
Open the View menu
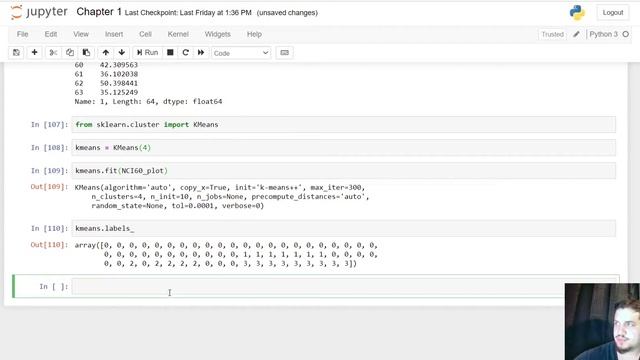[x=81, y=34]
